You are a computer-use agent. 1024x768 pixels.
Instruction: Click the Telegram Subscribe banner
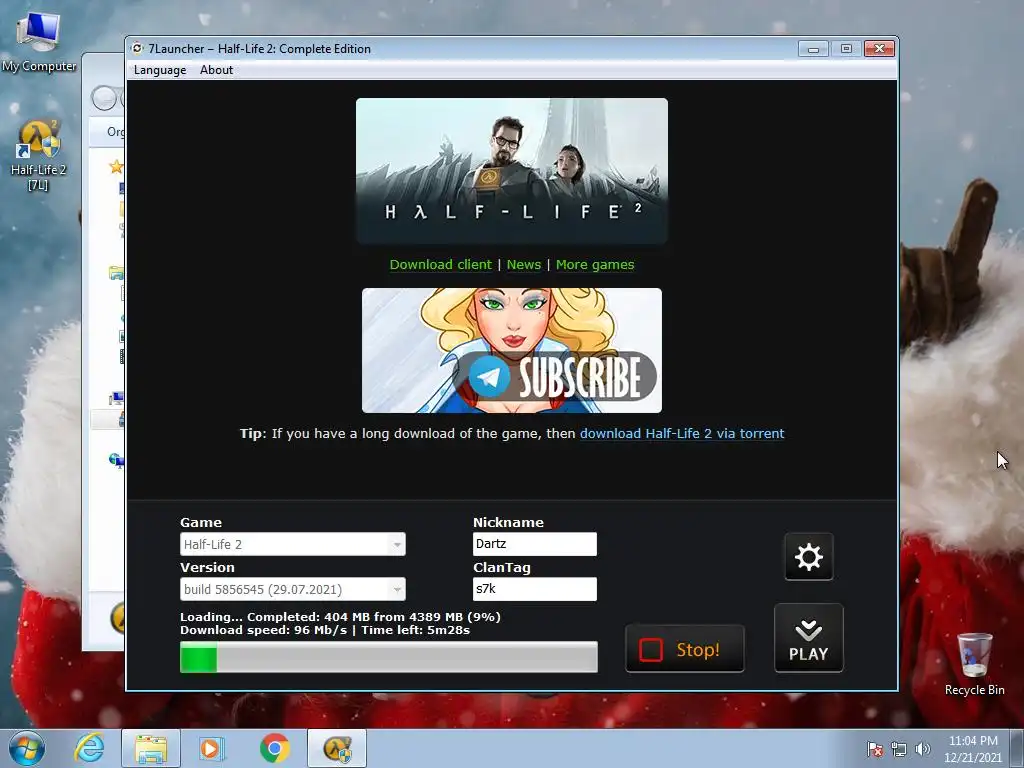pyautogui.click(x=511, y=351)
